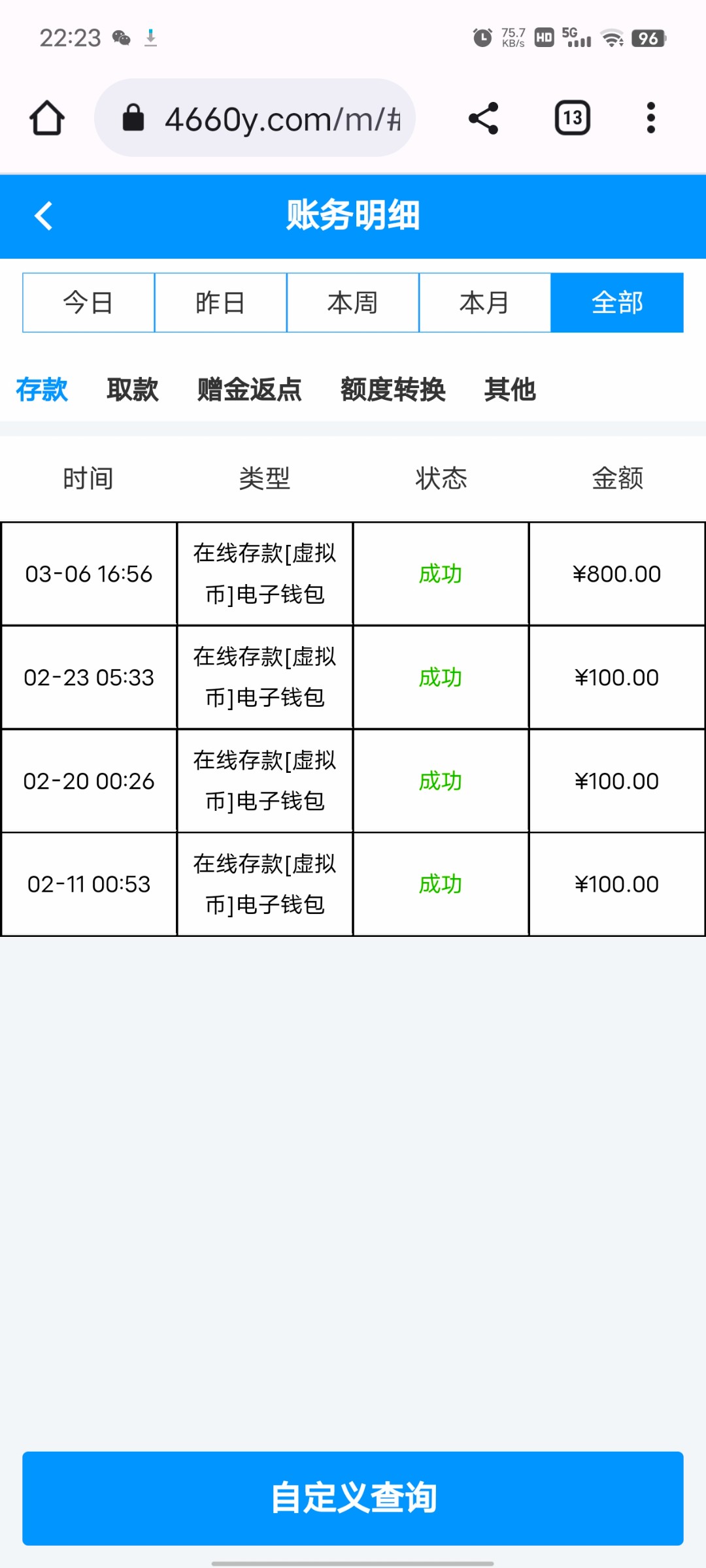
Task: Select the 本周 date filter
Action: point(352,303)
